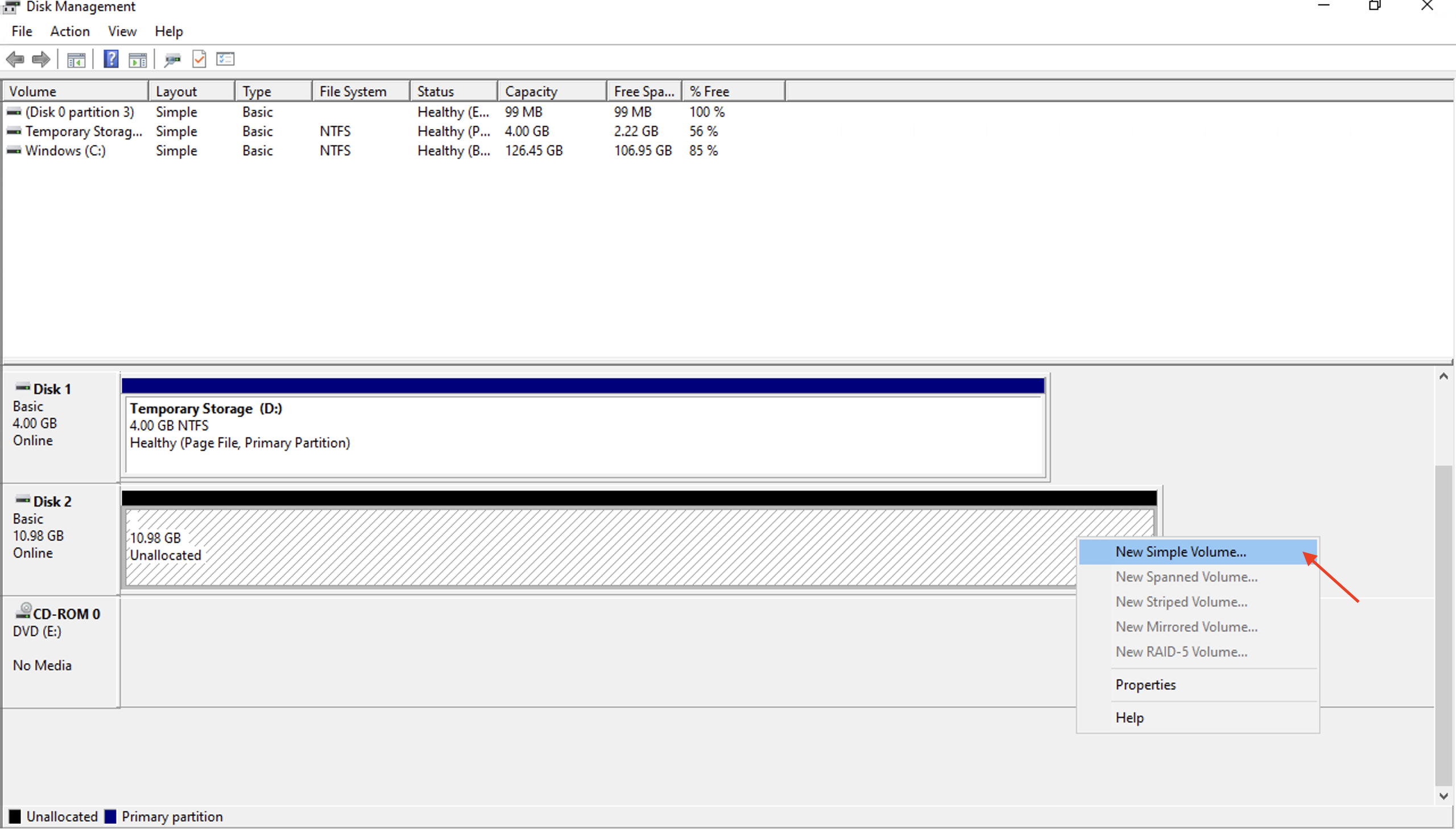Select Help in the context menu

point(1198,718)
